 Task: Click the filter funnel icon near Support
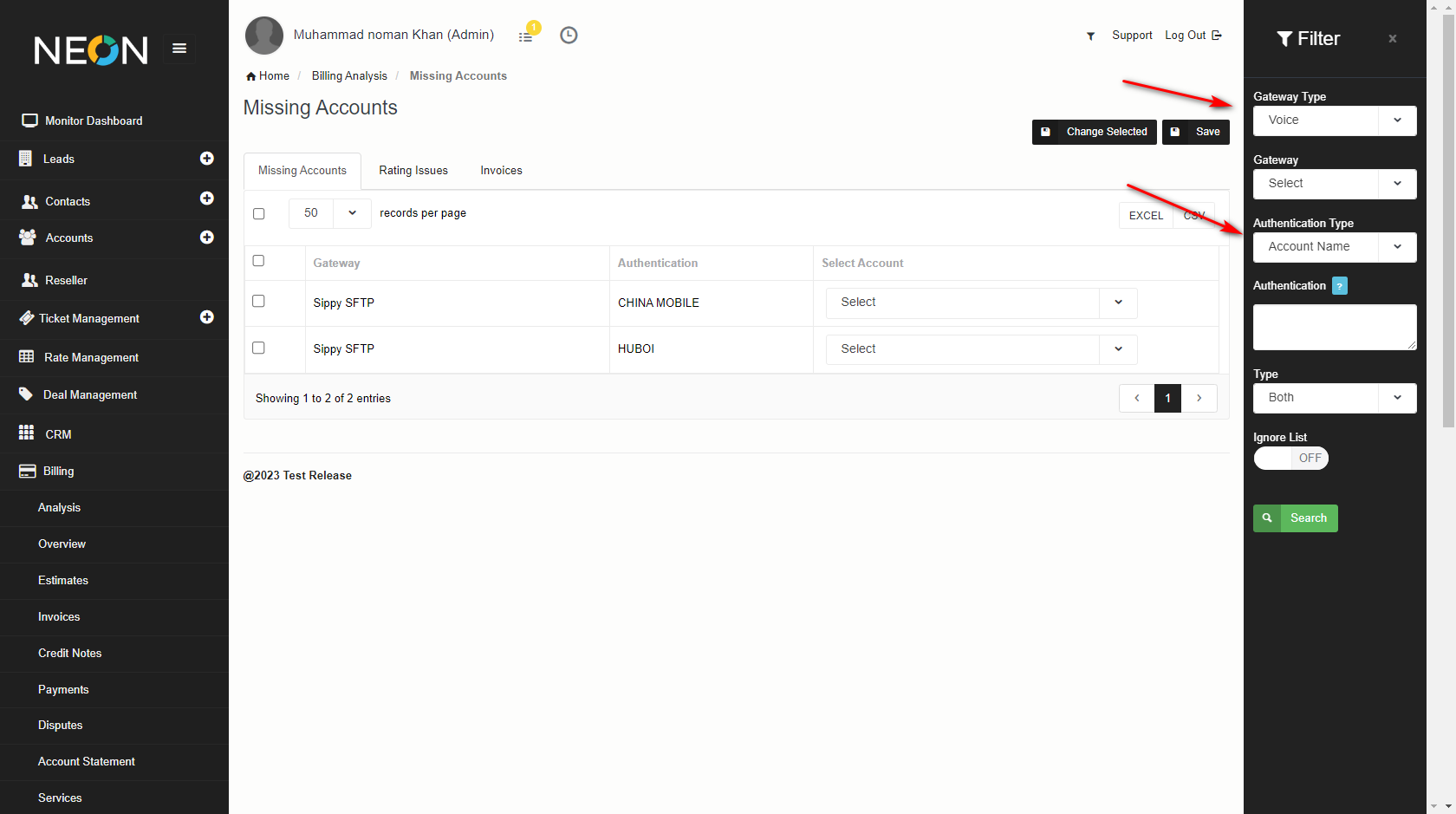tap(1090, 36)
